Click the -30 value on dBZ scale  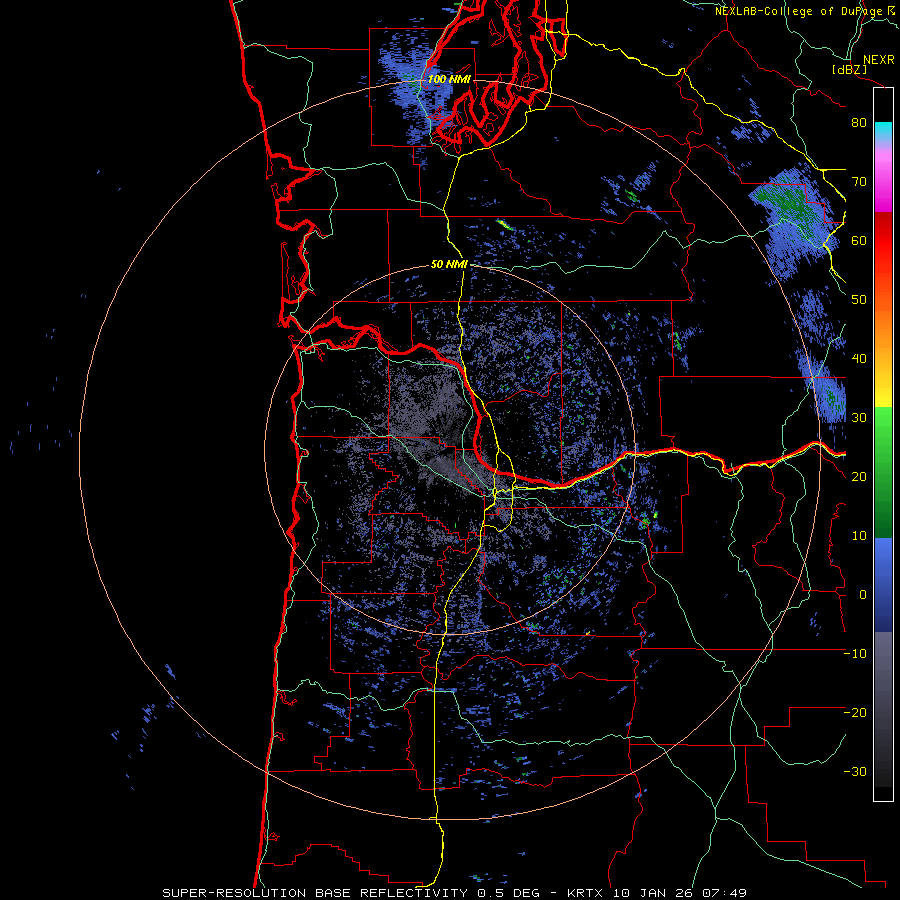855,772
